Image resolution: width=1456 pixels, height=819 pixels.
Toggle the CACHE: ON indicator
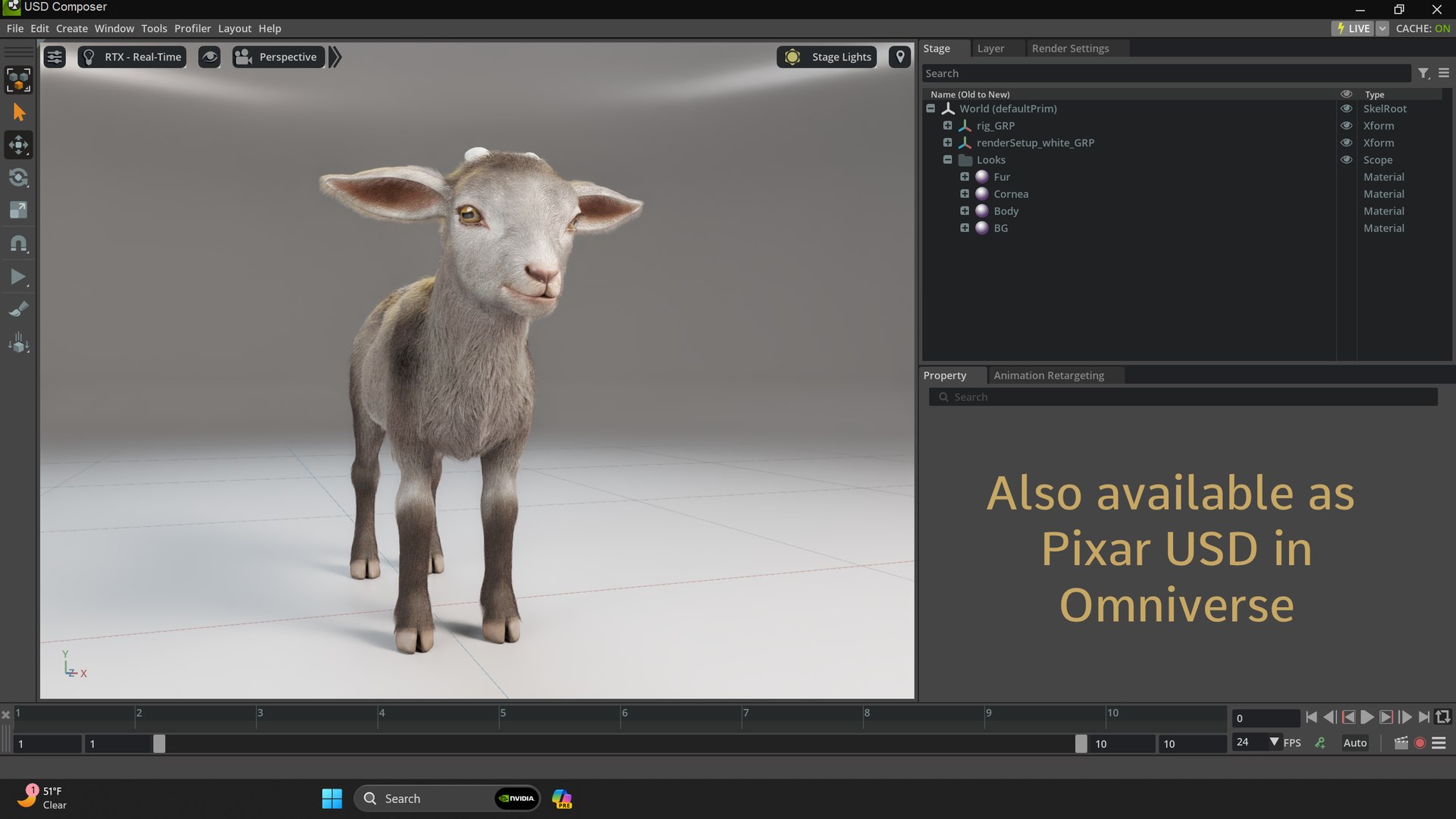[x=1423, y=29]
